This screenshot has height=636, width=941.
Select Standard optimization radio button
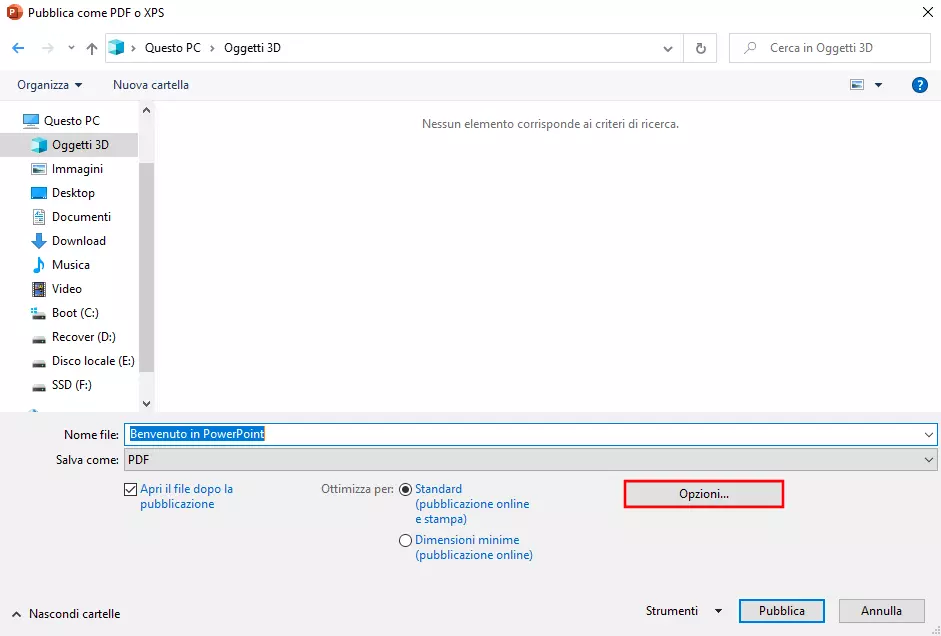(x=405, y=490)
